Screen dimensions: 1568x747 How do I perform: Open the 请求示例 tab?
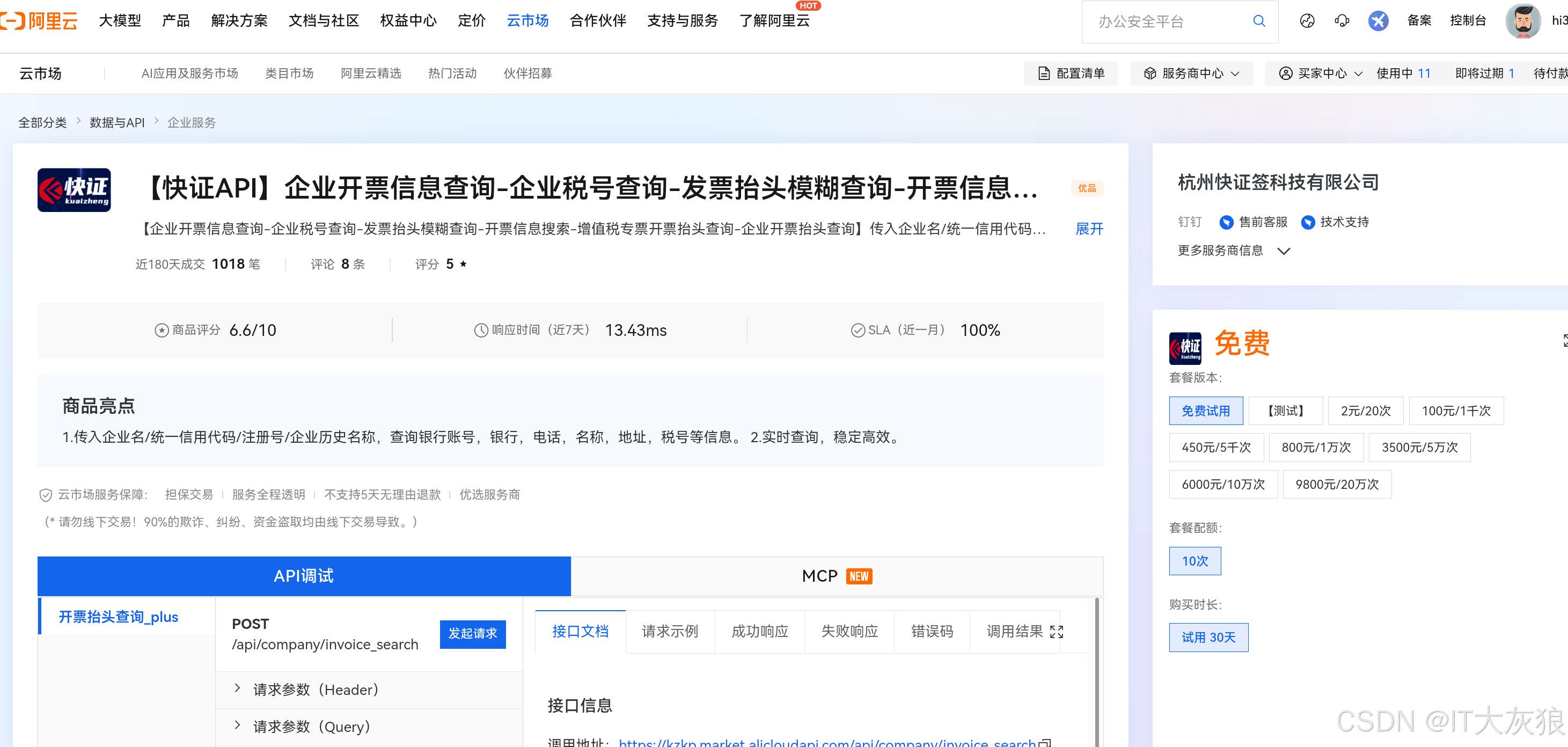670,632
